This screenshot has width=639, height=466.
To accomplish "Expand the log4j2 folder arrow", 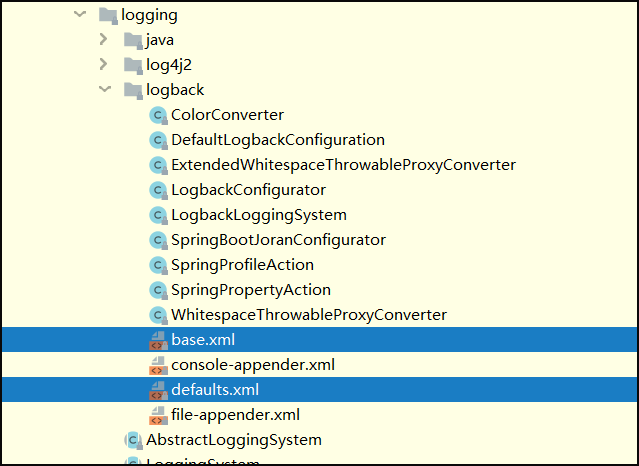I will pyautogui.click(x=104, y=64).
